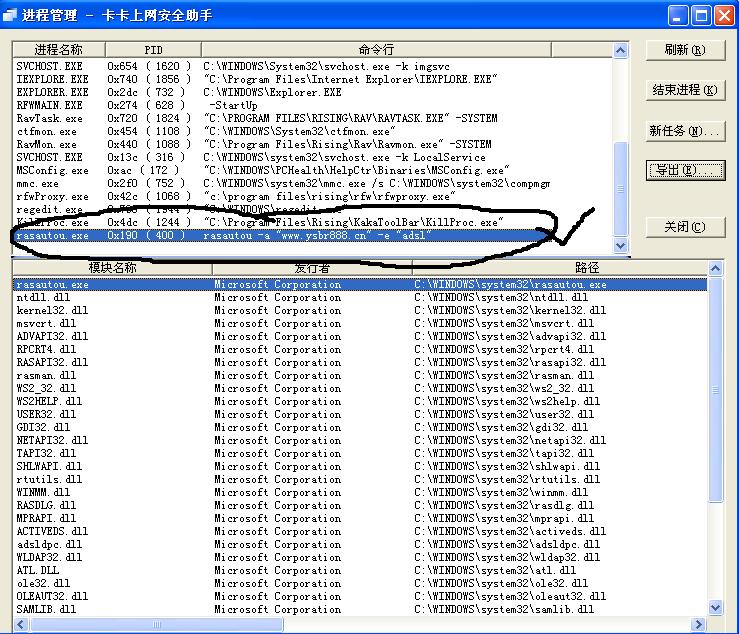This screenshot has width=739, height=634.
Task: Click the 结束进程(K) end process button
Action: pos(685,90)
